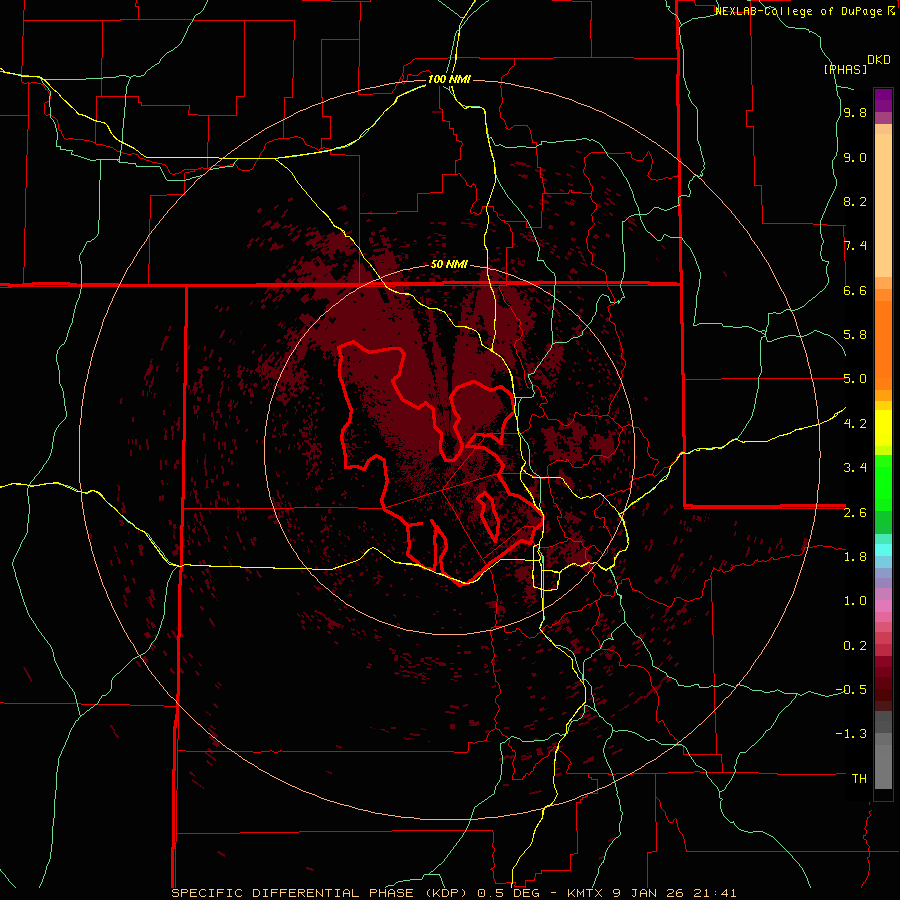Click the DKD label above color scale
This screenshot has height=900, width=900.
(879, 60)
